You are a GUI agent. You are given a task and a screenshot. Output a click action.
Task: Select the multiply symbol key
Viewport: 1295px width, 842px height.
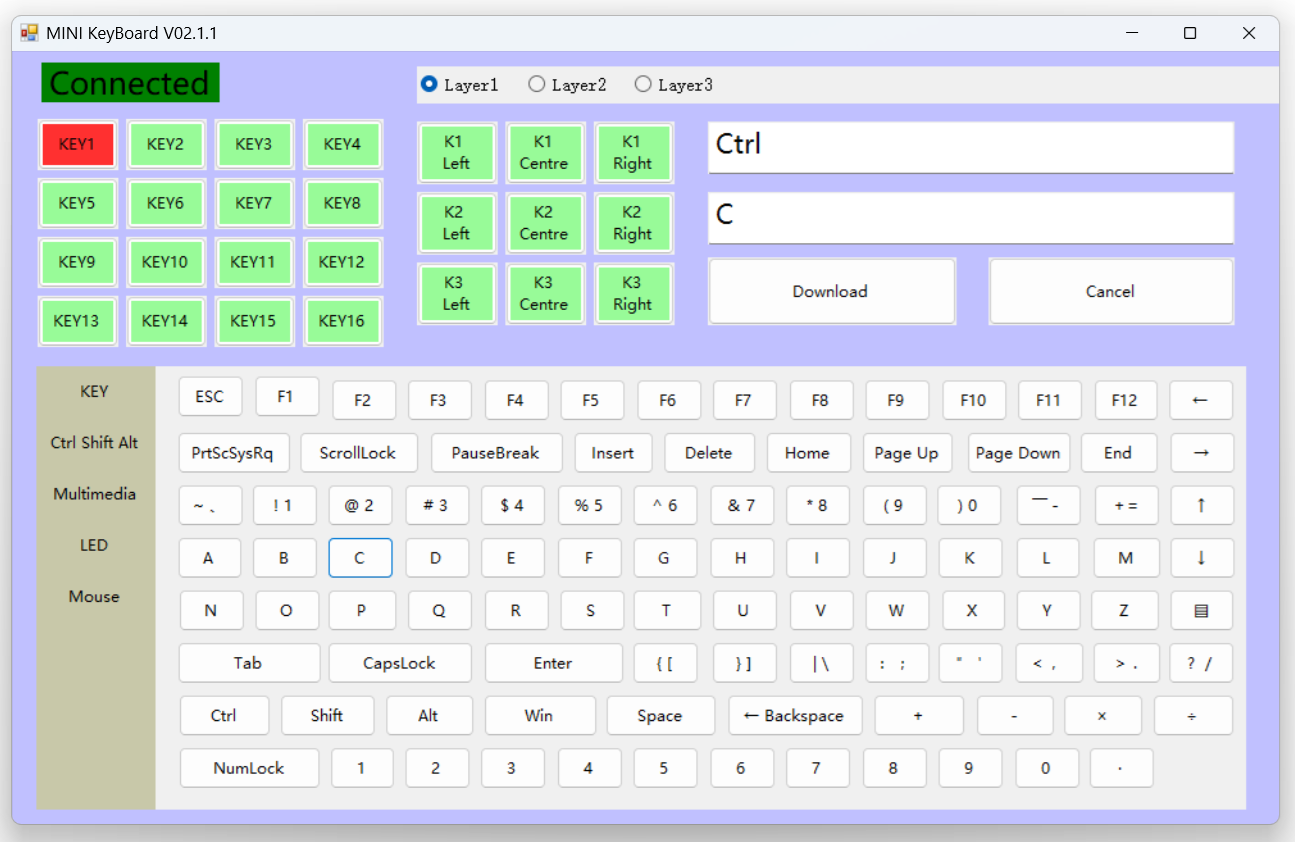[x=1102, y=716]
